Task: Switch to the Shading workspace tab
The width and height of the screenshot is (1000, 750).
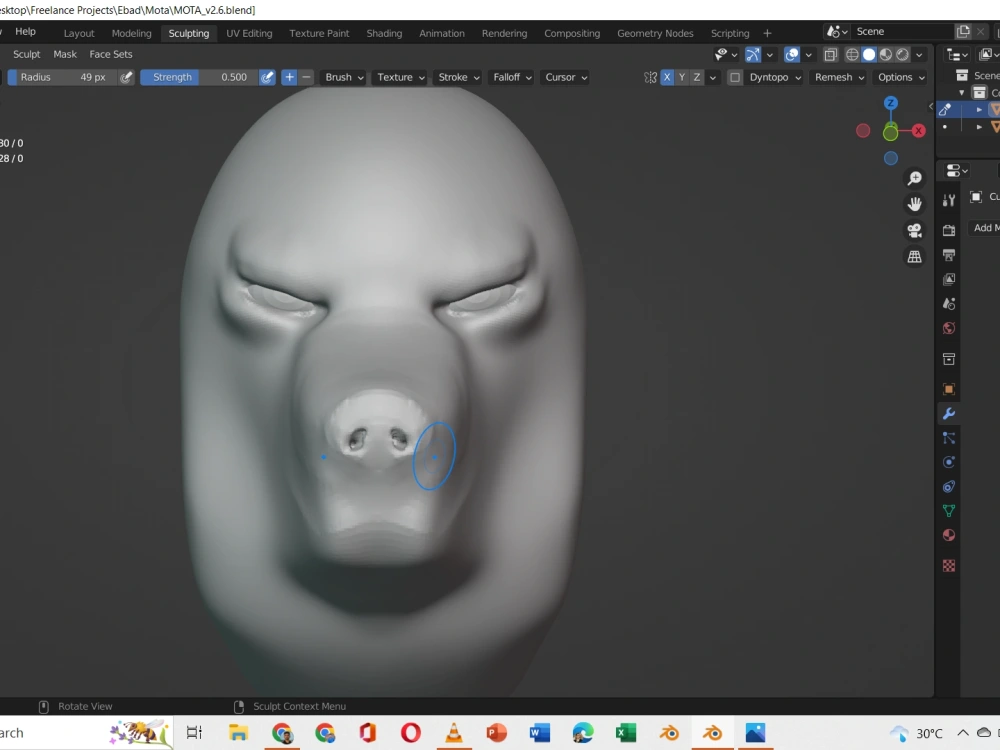Action: [x=384, y=33]
